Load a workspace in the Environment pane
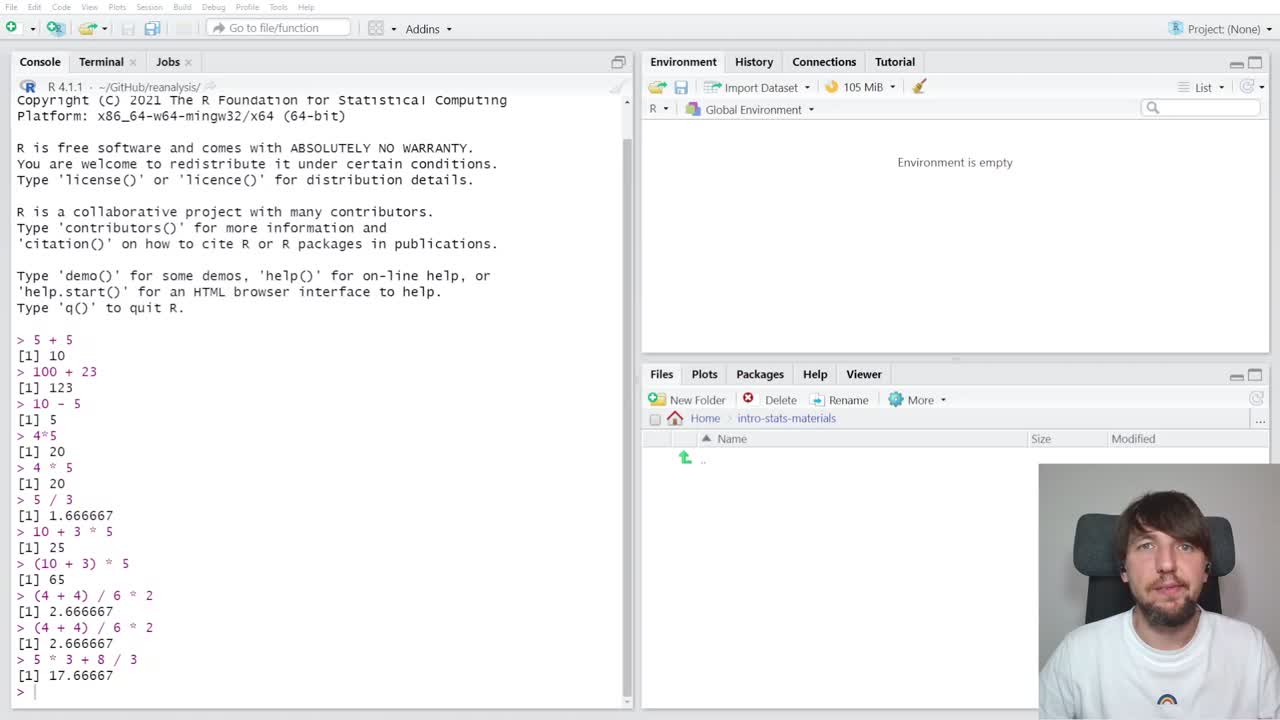The height and width of the screenshot is (720, 1280). [657, 87]
